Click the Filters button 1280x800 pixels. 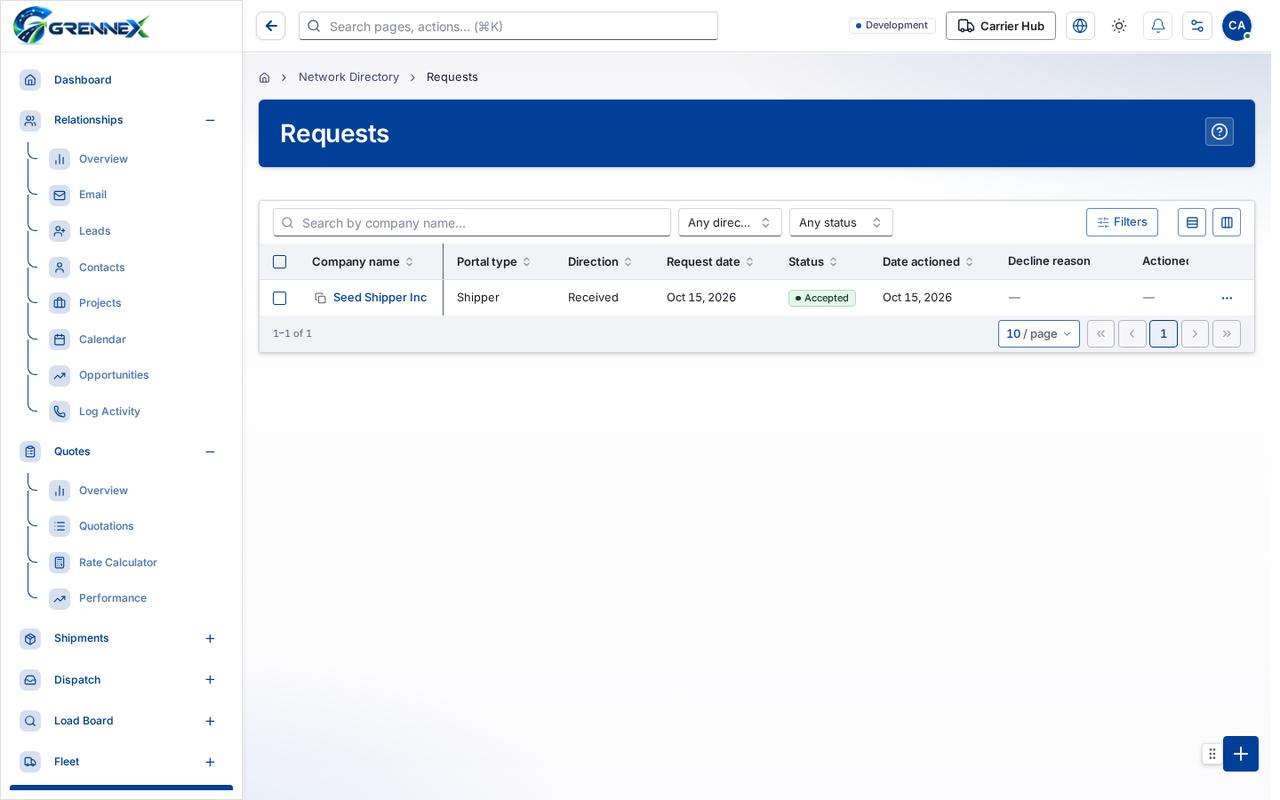1122,222
